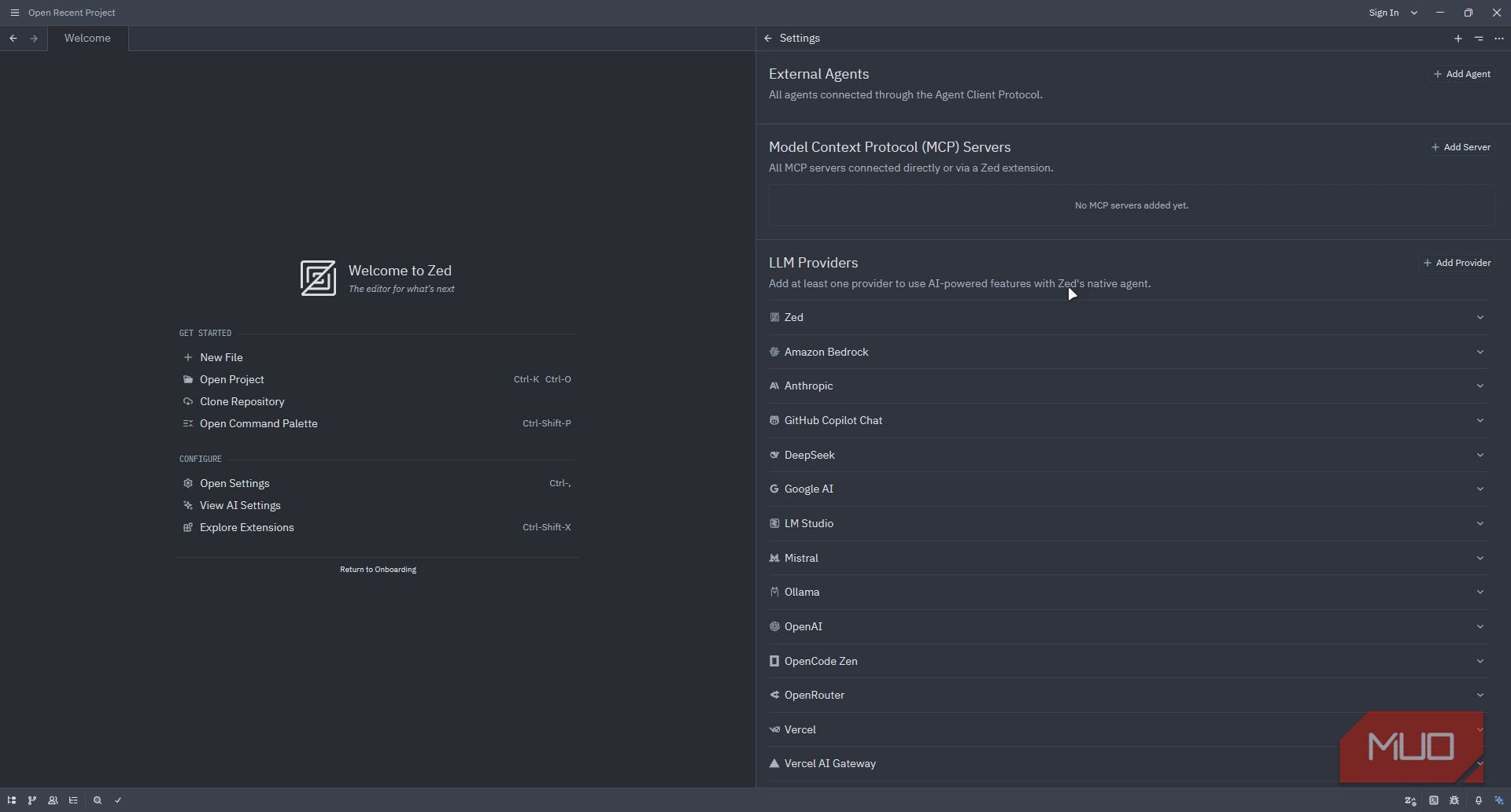This screenshot has width=1511, height=812.
Task: Click the Add Provider button
Action: [1457, 263]
